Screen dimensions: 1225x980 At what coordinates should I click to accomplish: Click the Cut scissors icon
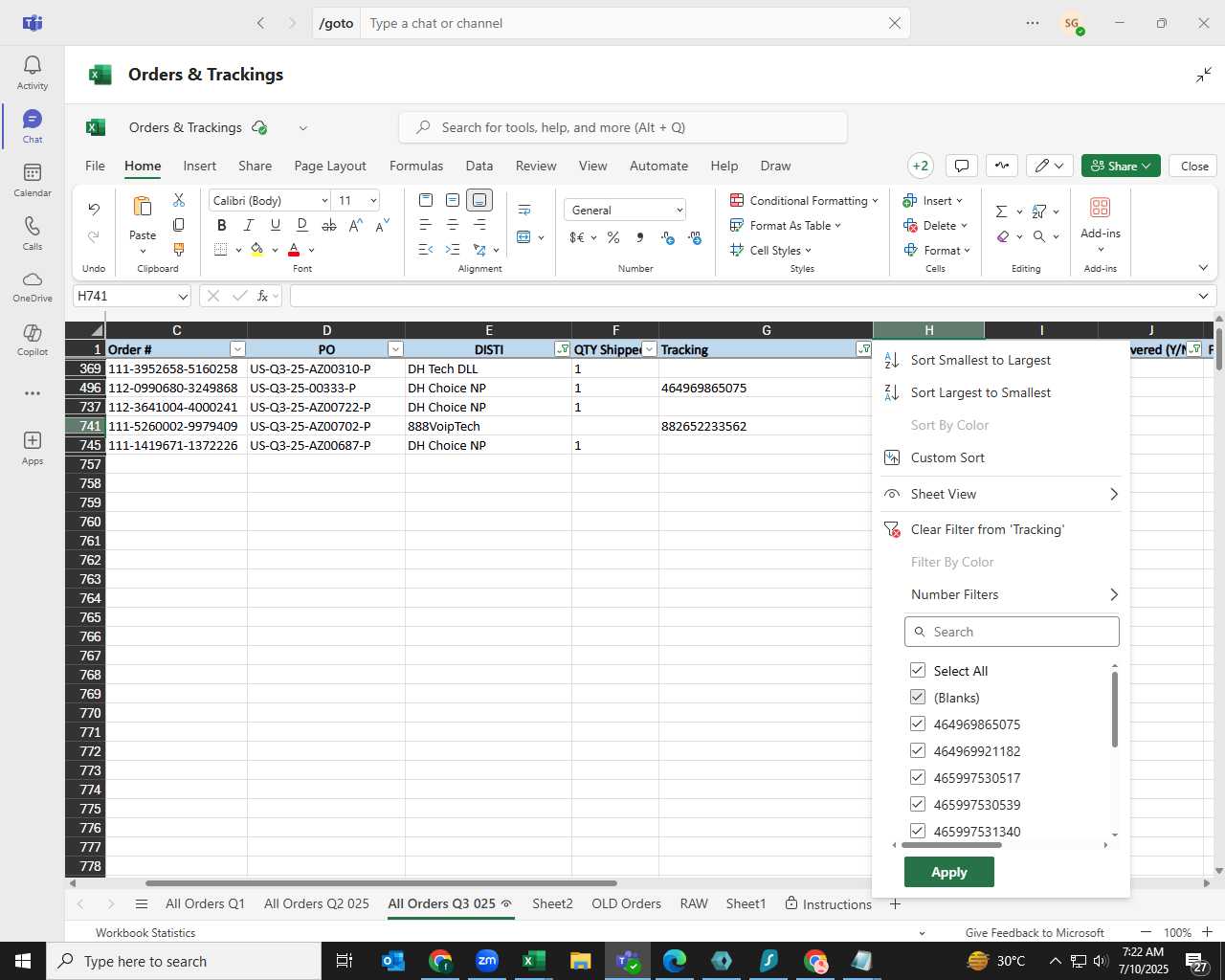(x=179, y=200)
